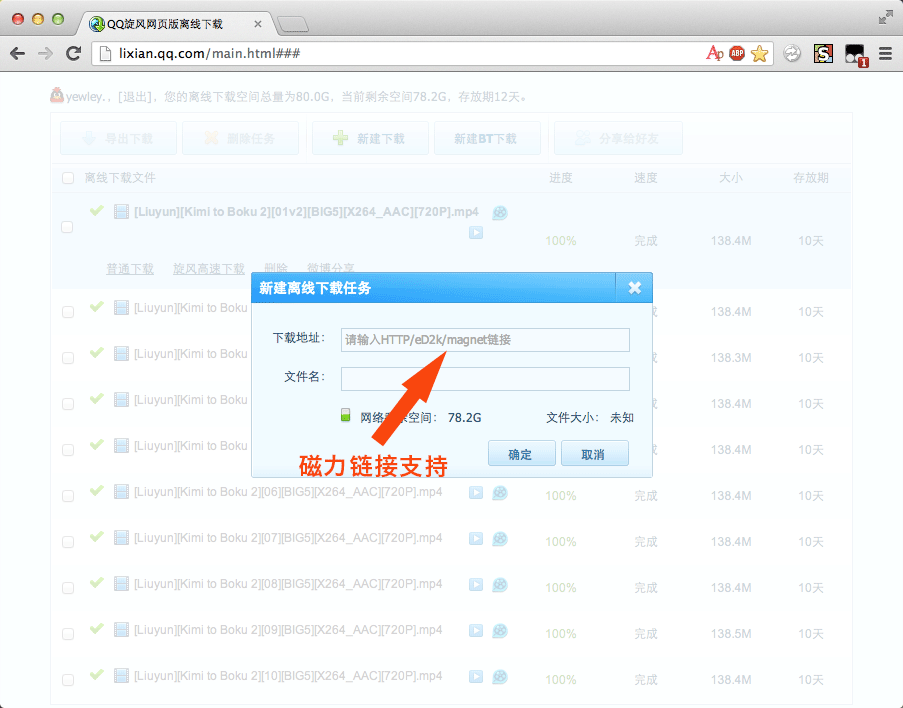Go back with the browser back arrow

(x=18, y=54)
